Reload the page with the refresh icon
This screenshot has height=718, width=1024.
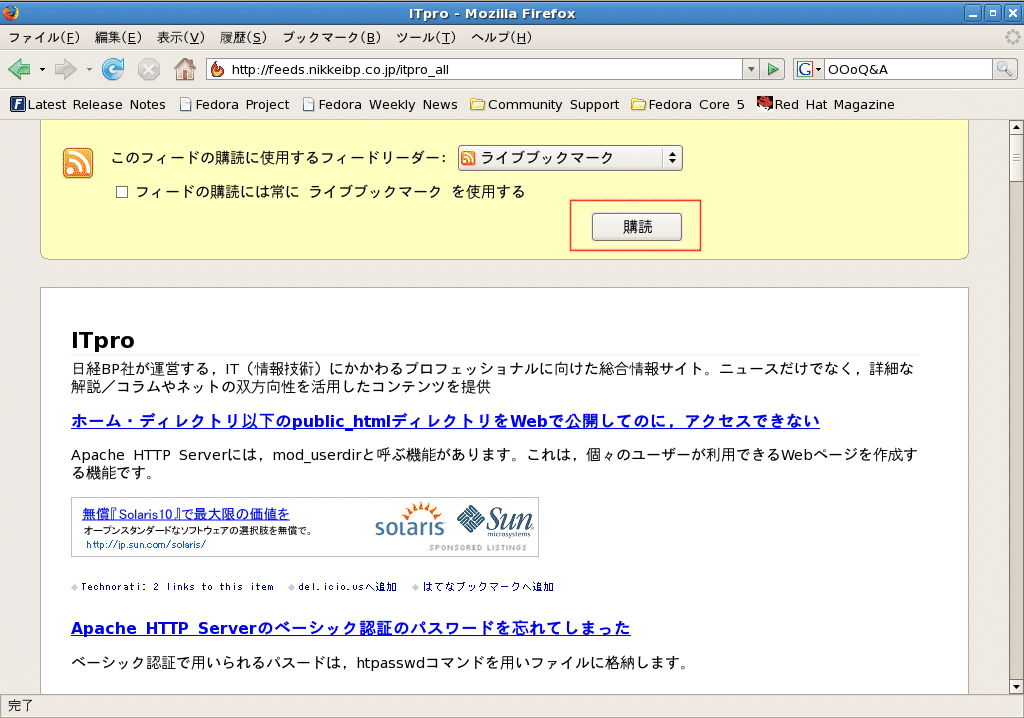113,69
